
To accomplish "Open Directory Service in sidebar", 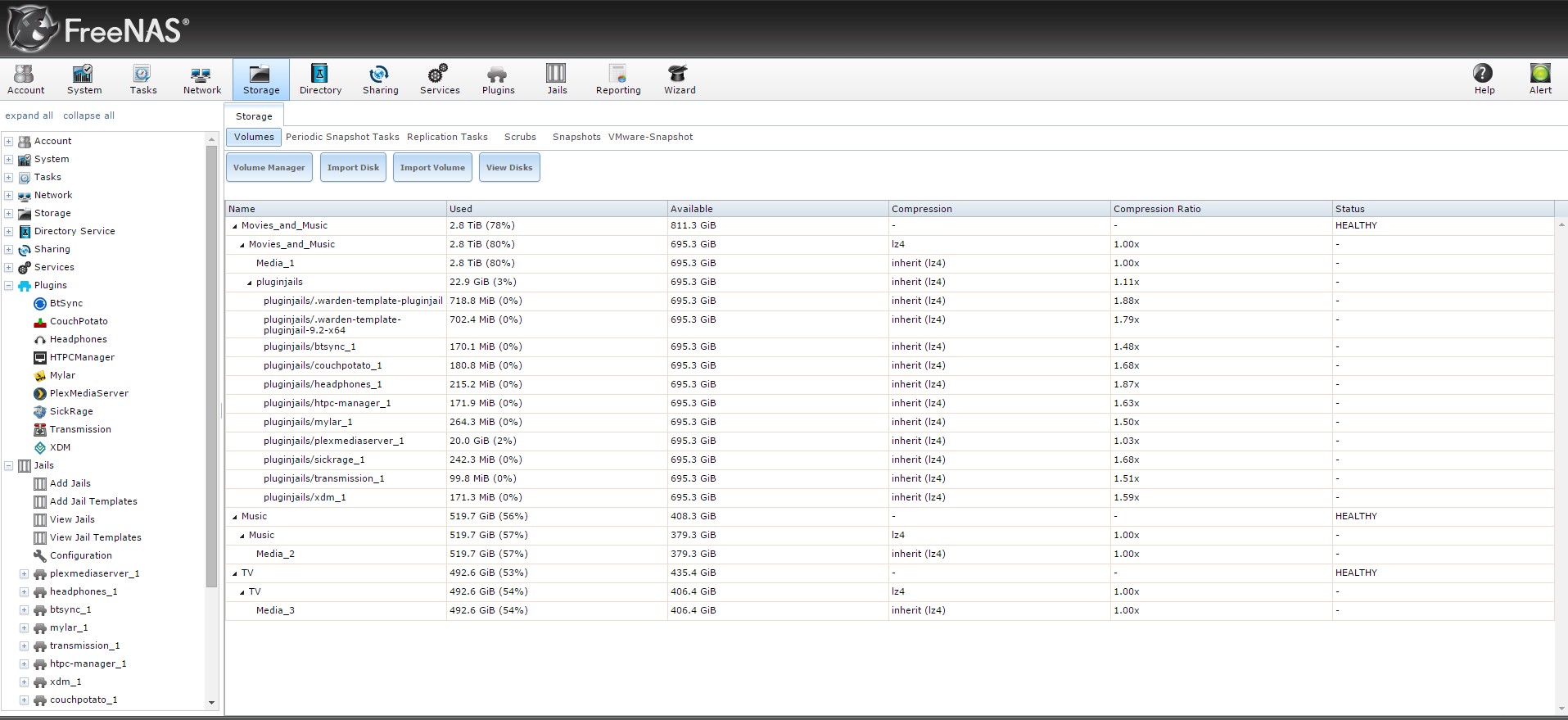I will (67, 231).
